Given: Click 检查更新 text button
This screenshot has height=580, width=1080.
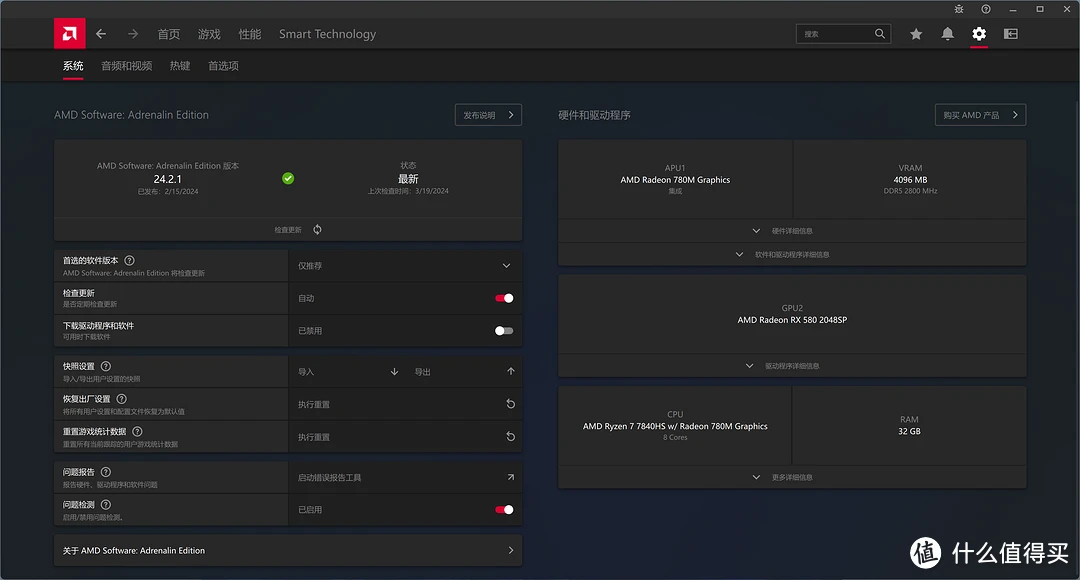Looking at the screenshot, I should click(288, 230).
